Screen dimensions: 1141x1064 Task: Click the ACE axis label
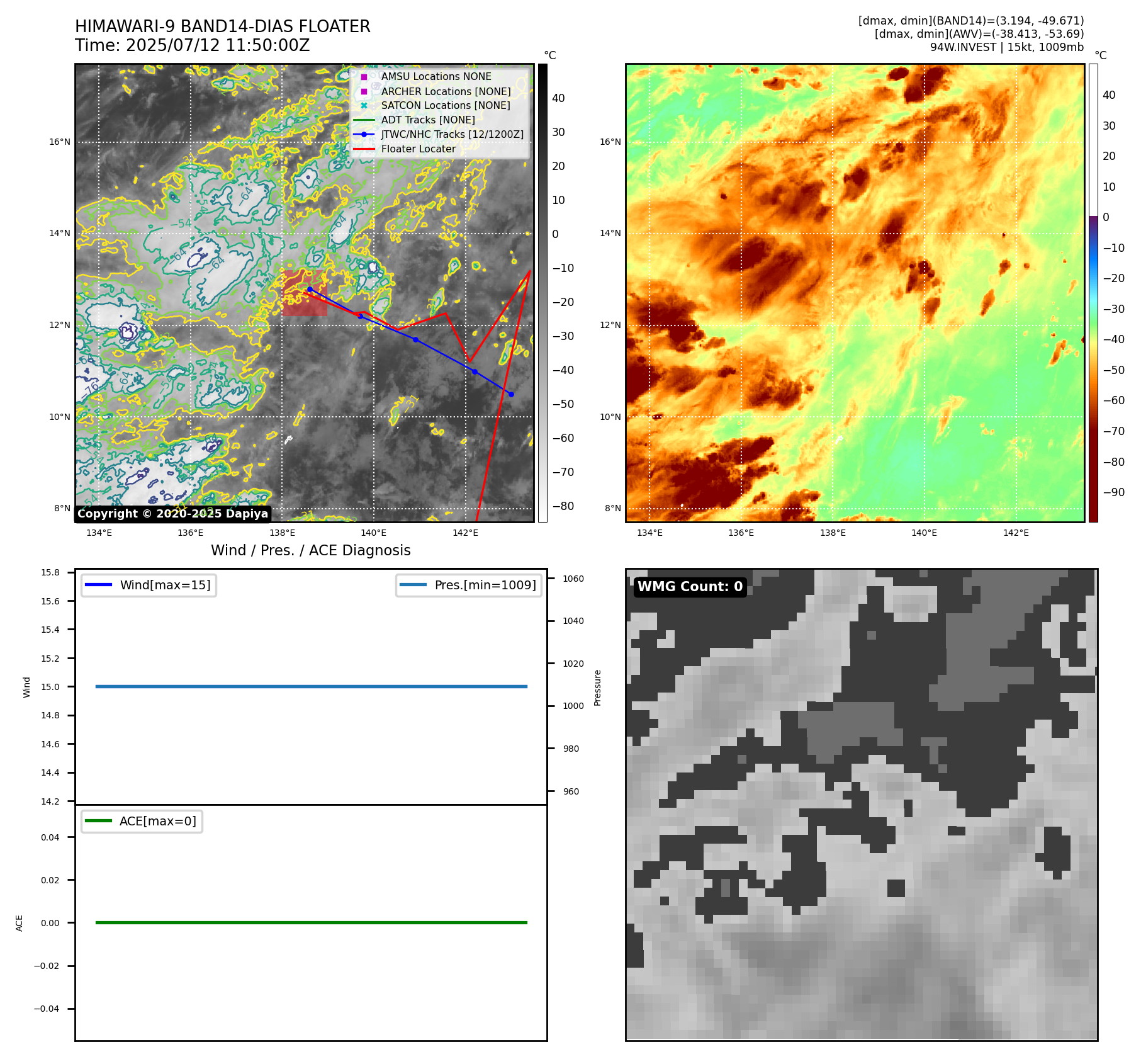(x=20, y=924)
